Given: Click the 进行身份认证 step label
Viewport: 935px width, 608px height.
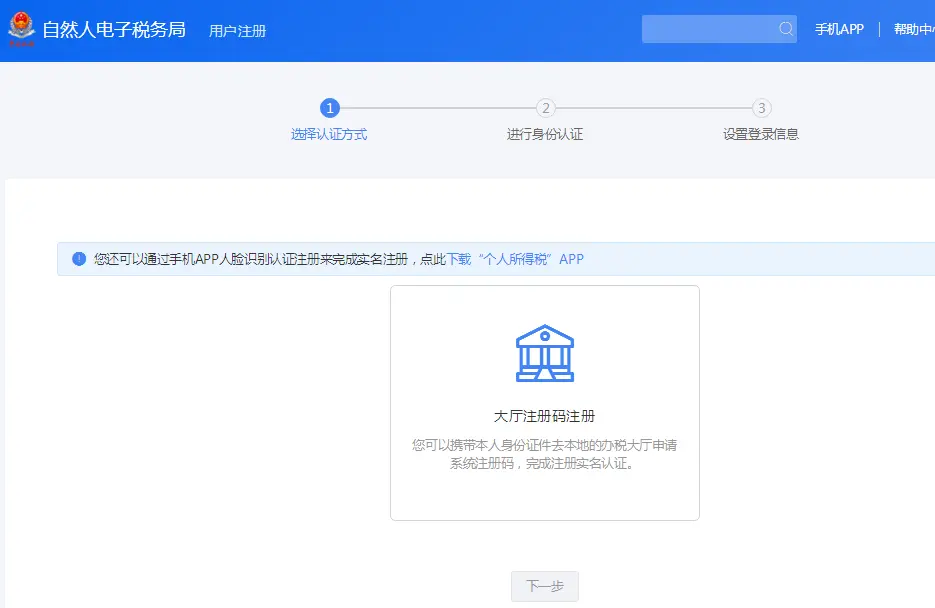Looking at the screenshot, I should 545,134.
